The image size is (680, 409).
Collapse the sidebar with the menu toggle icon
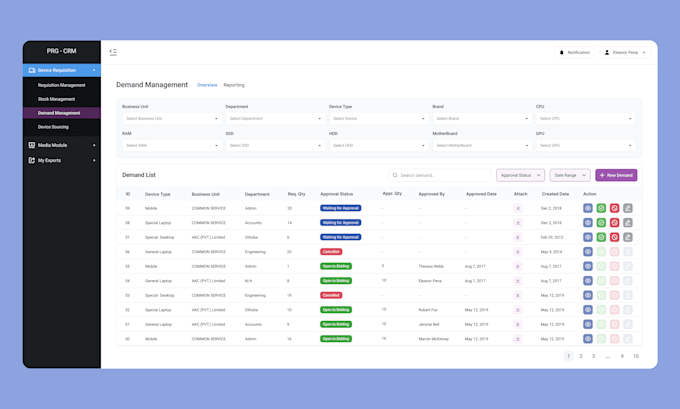click(x=113, y=52)
